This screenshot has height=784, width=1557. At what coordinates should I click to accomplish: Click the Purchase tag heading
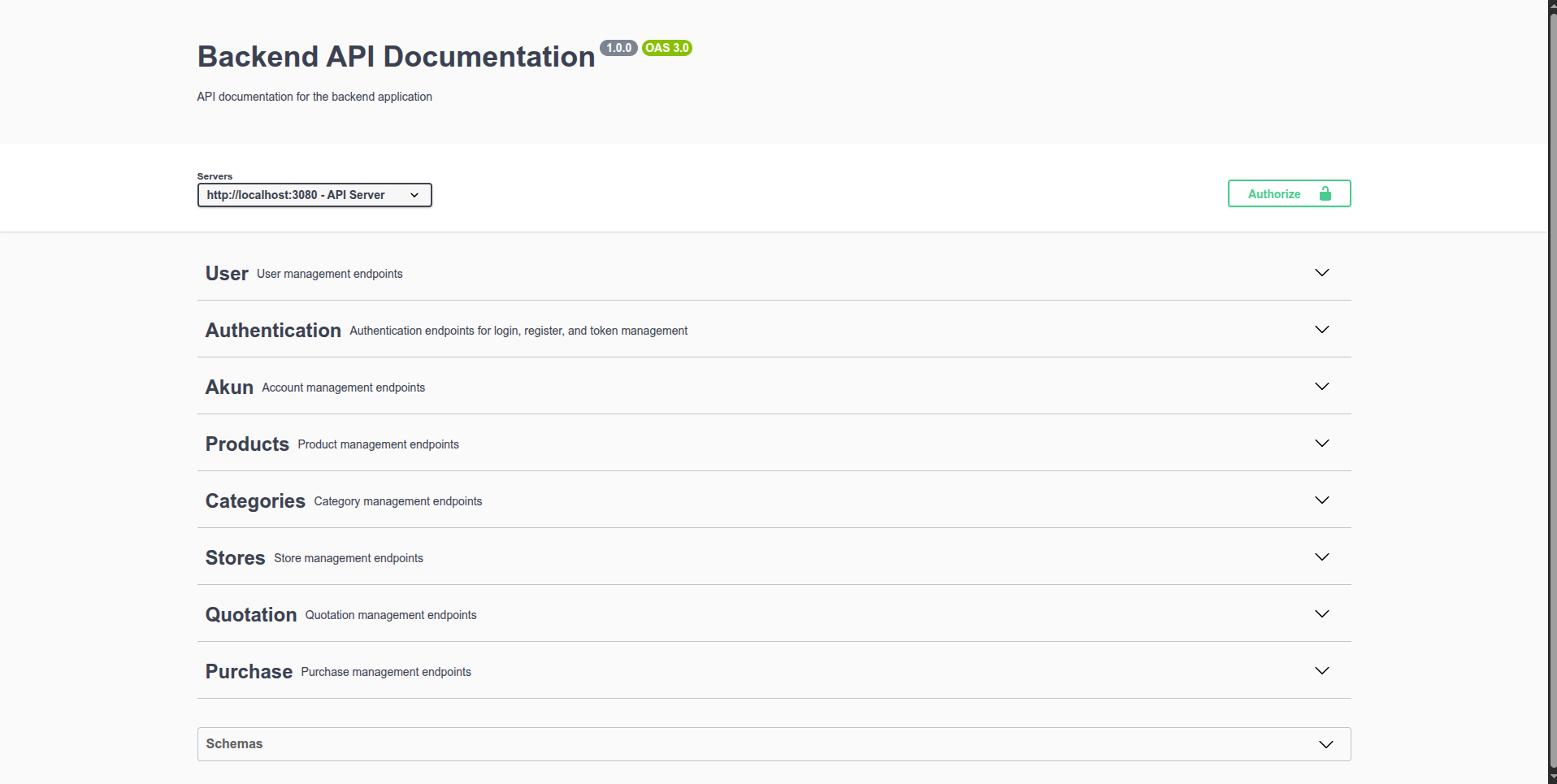tap(249, 672)
